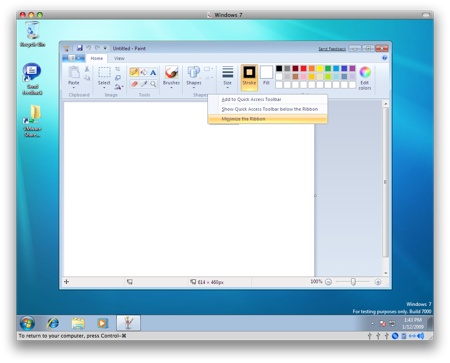Viewport: 450px width, 363px height.
Task: Click the vertical scrollbar down arrow
Action: 385,273
